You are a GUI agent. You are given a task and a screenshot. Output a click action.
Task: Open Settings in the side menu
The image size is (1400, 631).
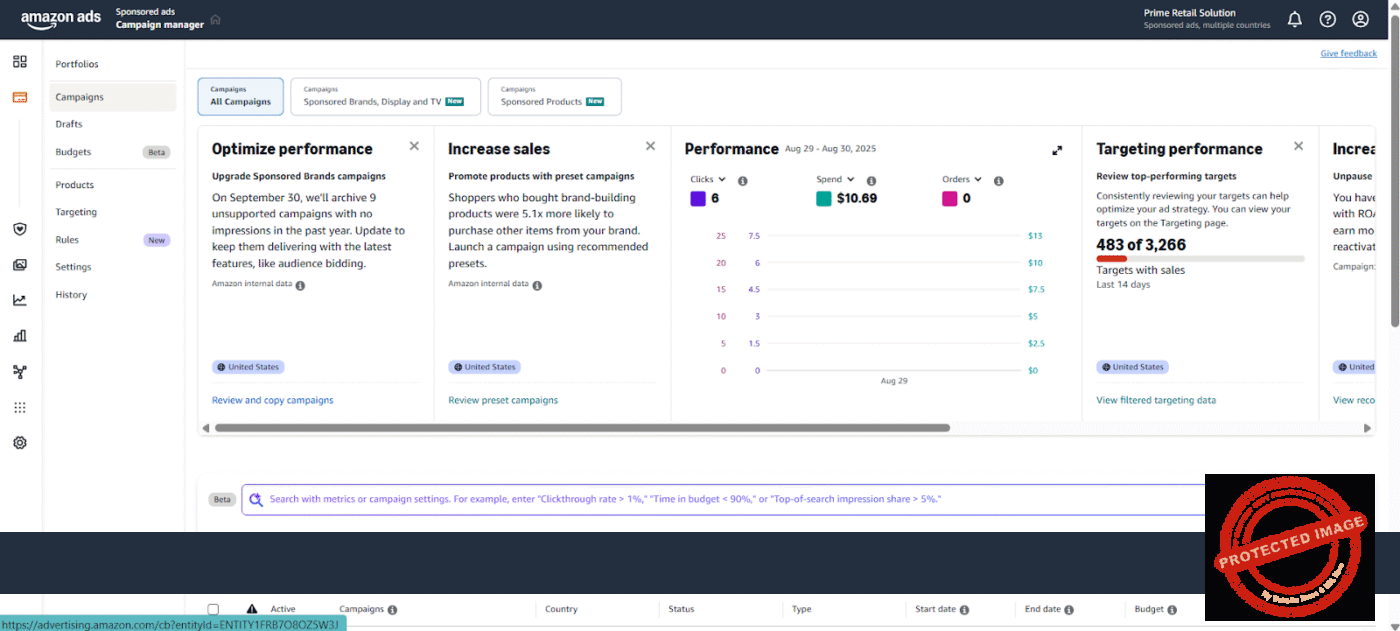click(73, 267)
